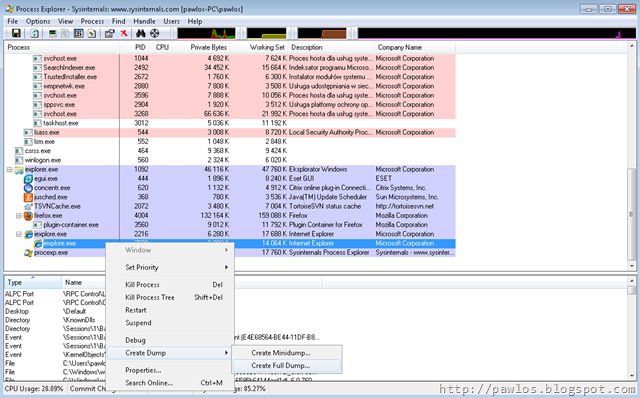Open the CPU usage history graph
The image size is (640, 398).
point(207,33)
